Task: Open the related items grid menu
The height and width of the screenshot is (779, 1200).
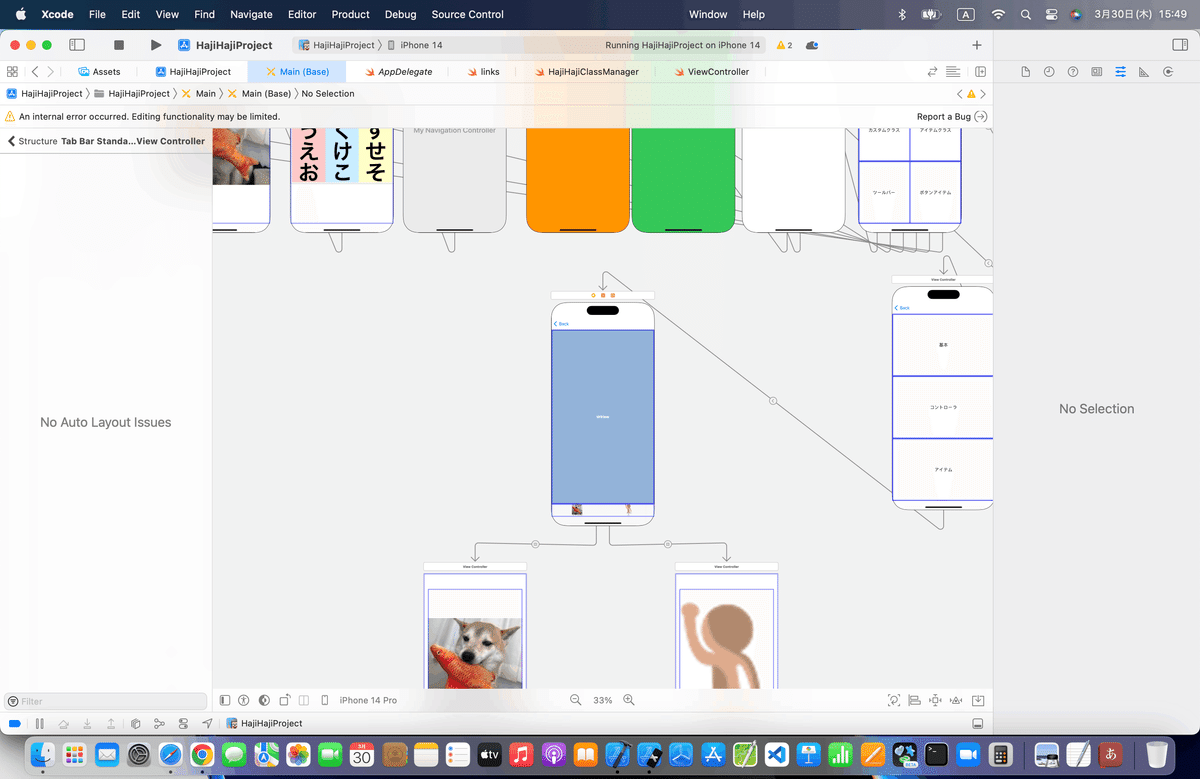Action: pyautogui.click(x=12, y=72)
